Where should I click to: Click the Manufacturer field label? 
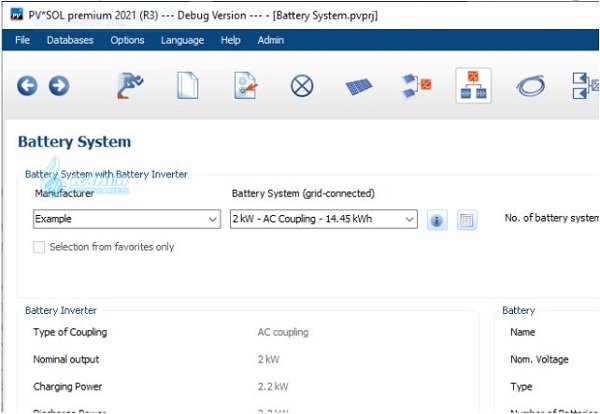pyautogui.click(x=64, y=194)
